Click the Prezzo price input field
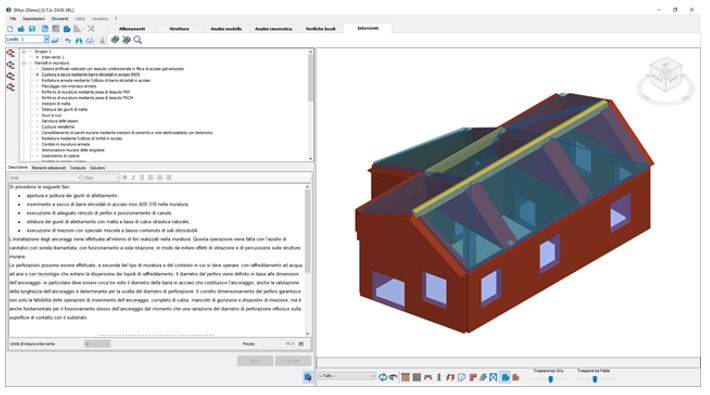The image size is (710, 395). click(280, 344)
